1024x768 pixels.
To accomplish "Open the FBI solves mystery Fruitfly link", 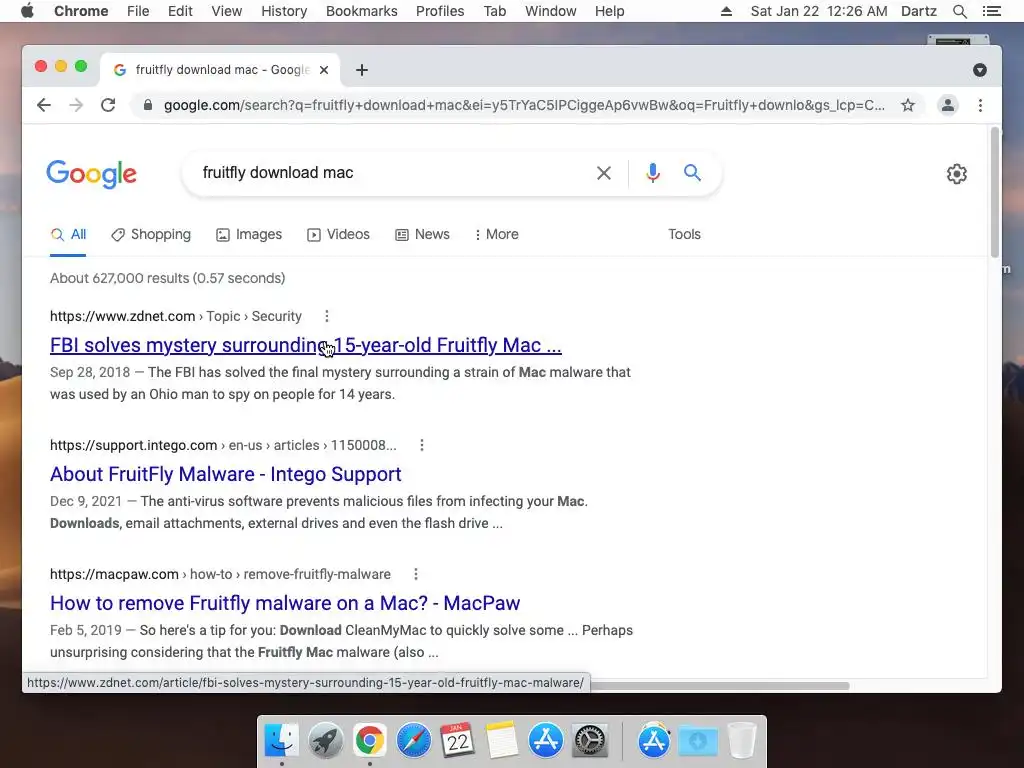I will (306, 345).
